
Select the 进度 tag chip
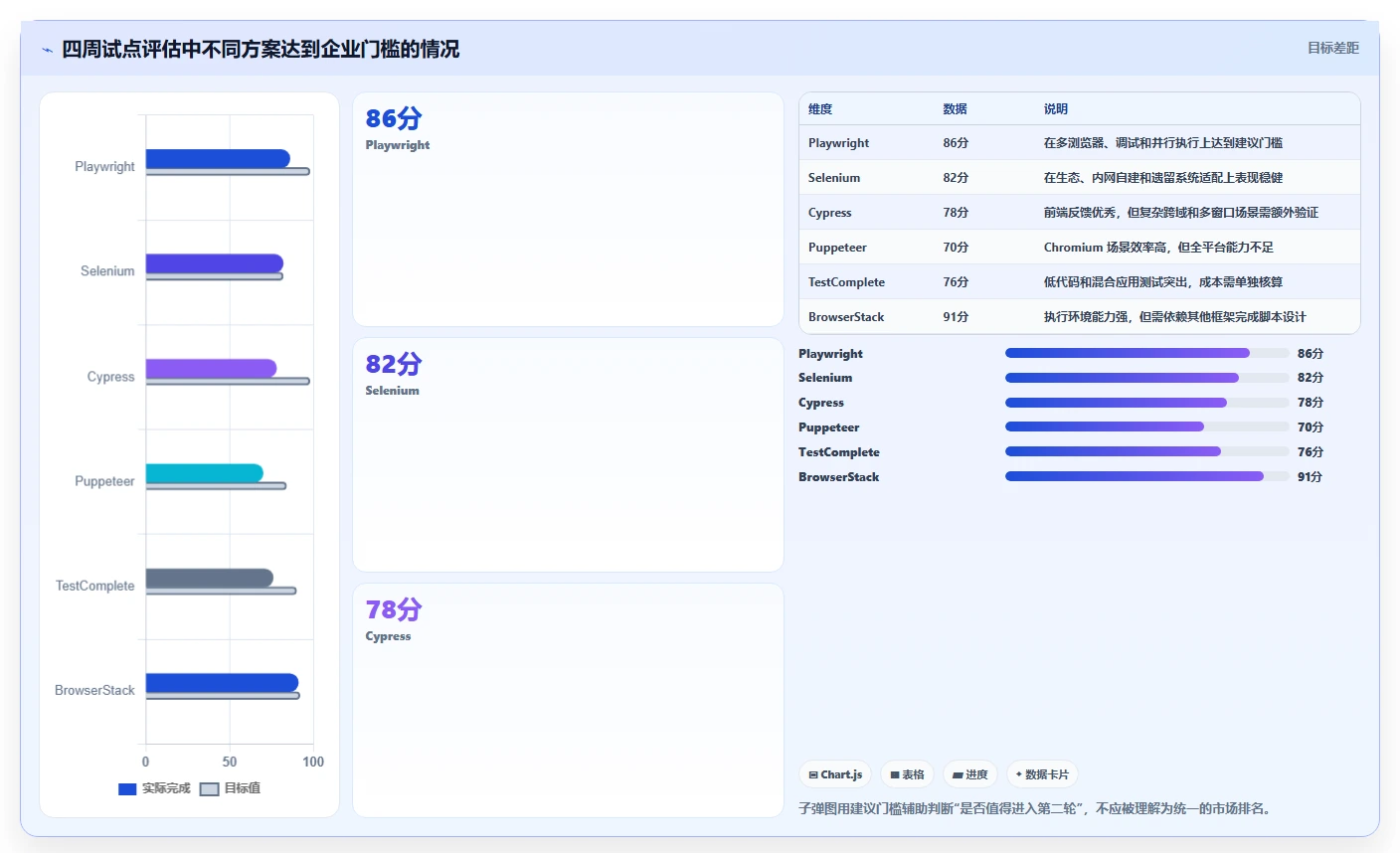pyautogui.click(x=969, y=774)
